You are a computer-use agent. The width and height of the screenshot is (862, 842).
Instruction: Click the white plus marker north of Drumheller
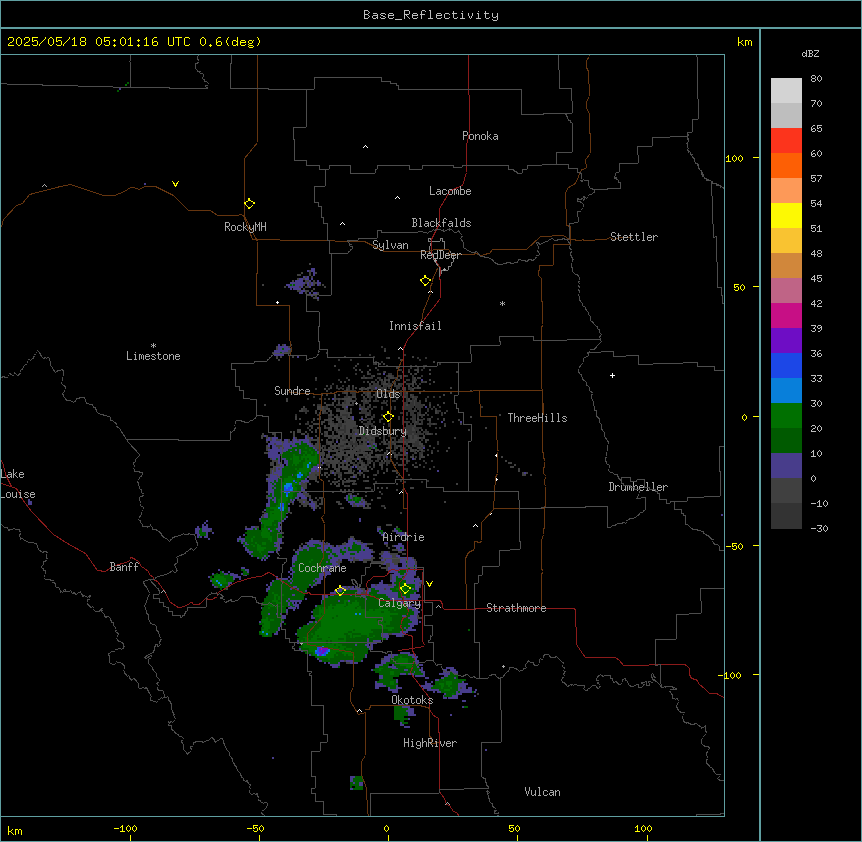pyautogui.click(x=612, y=375)
